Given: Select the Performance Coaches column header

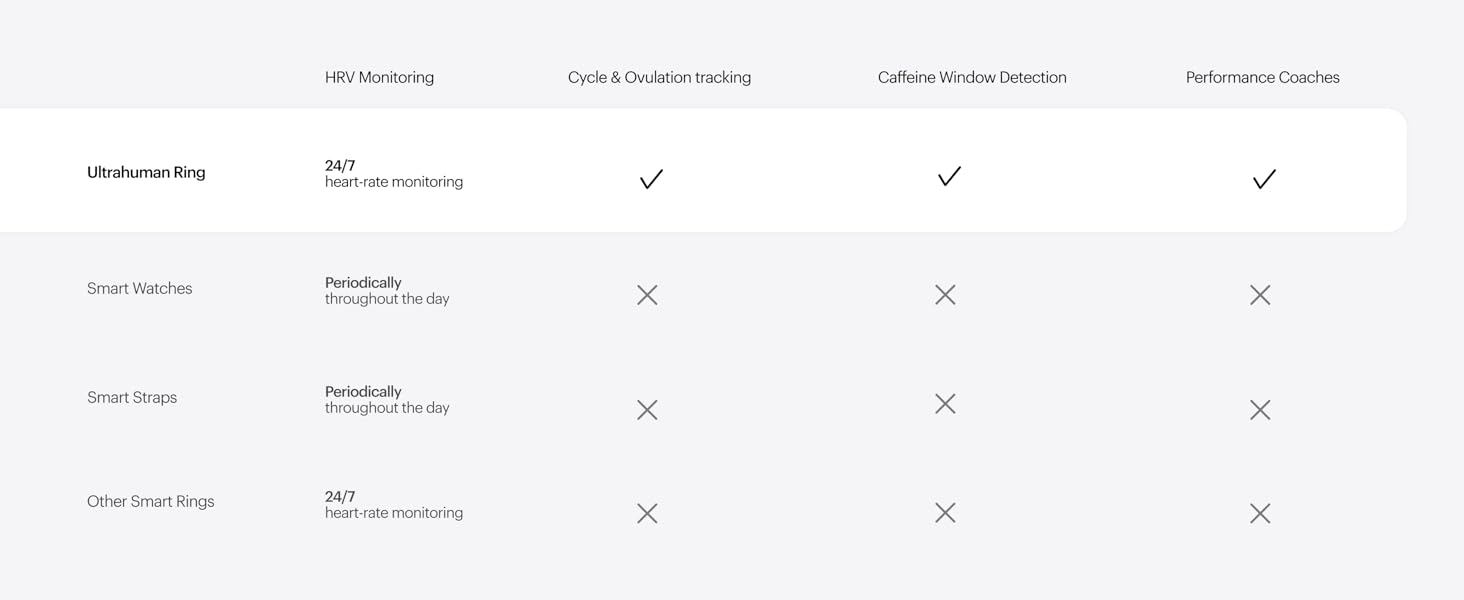Looking at the screenshot, I should [1262, 78].
